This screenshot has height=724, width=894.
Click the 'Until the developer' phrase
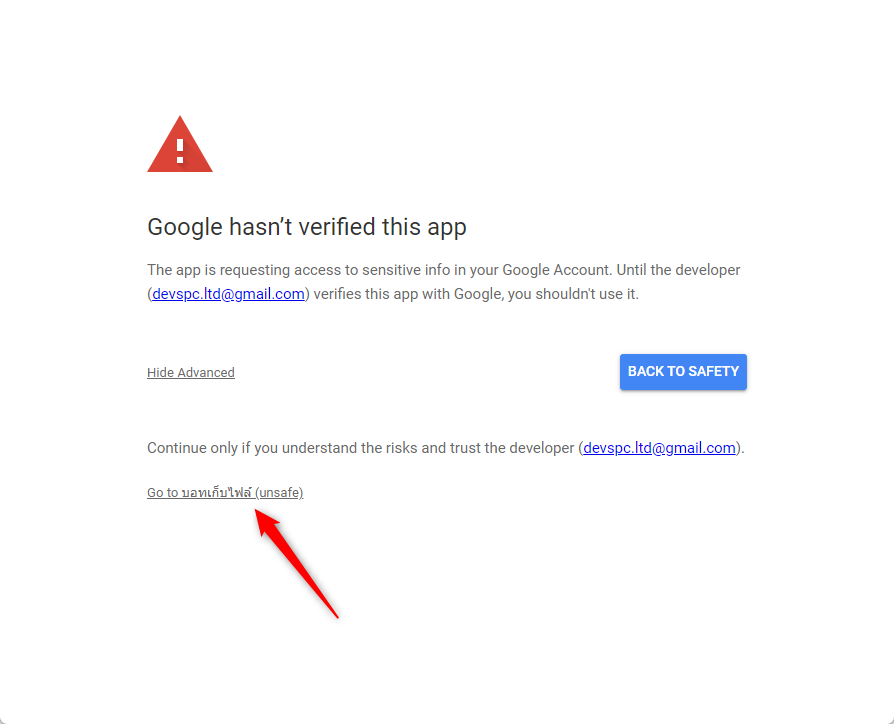pyautogui.click(x=678, y=270)
